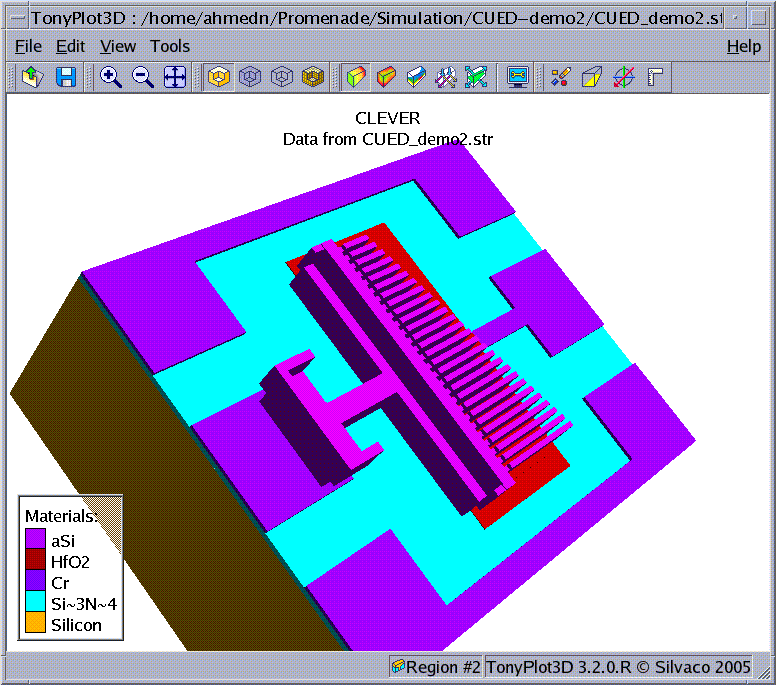Click the Si~3N~4 cyan legend swatch

tap(36, 601)
